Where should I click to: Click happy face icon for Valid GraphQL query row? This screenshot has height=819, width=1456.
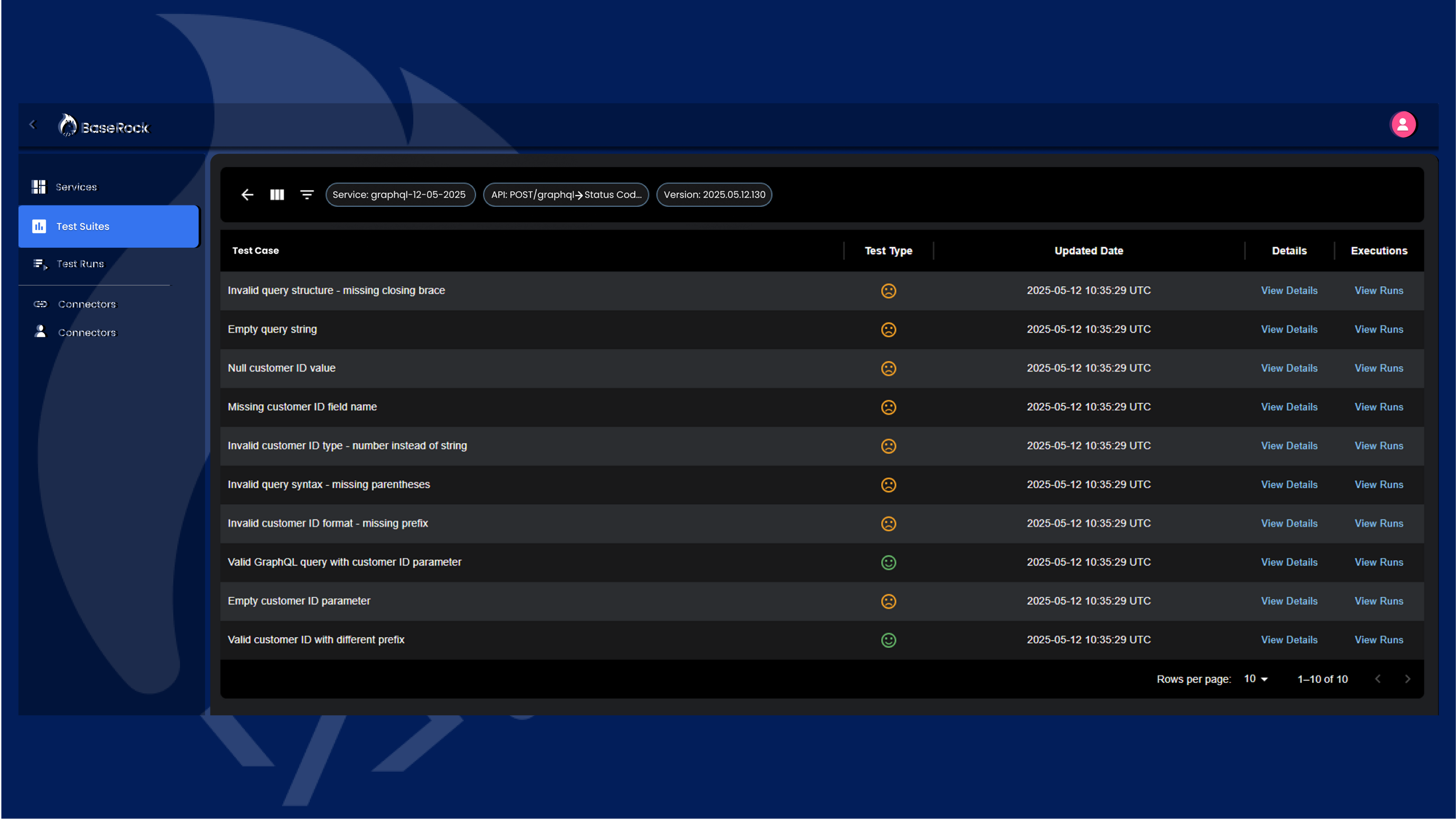[889, 562]
